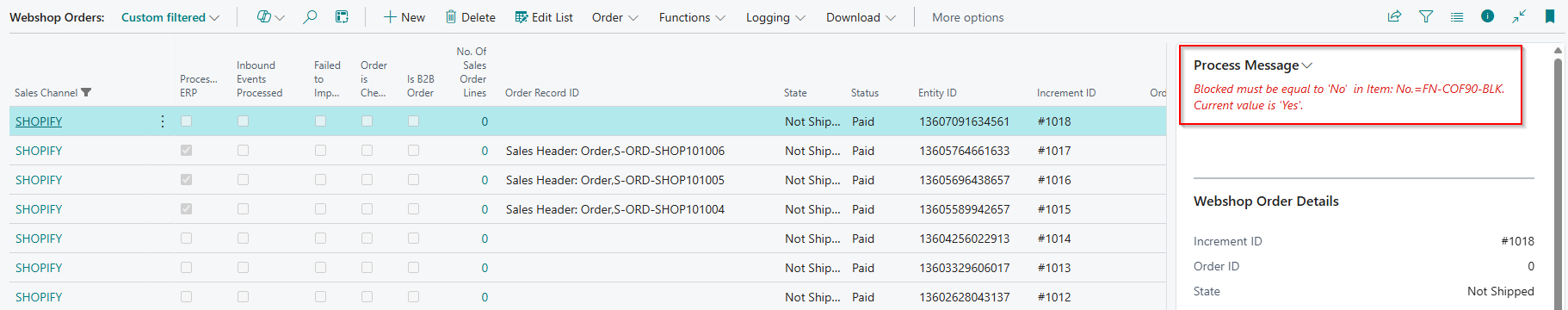Viewport: 1568px width, 310px height.
Task: Click the collapse page arrows icon
Action: 1519,16
